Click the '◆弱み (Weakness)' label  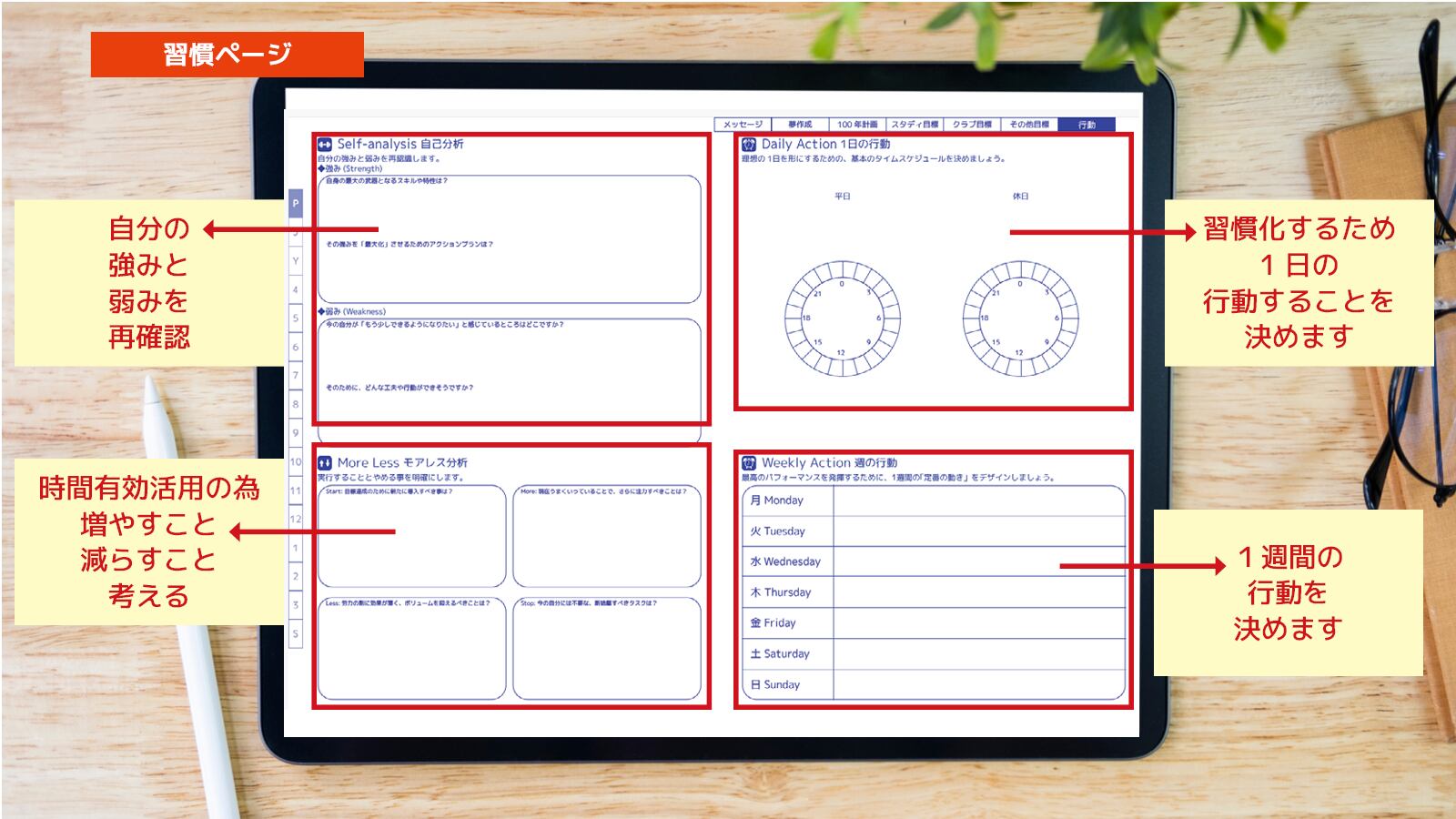pyautogui.click(x=352, y=311)
